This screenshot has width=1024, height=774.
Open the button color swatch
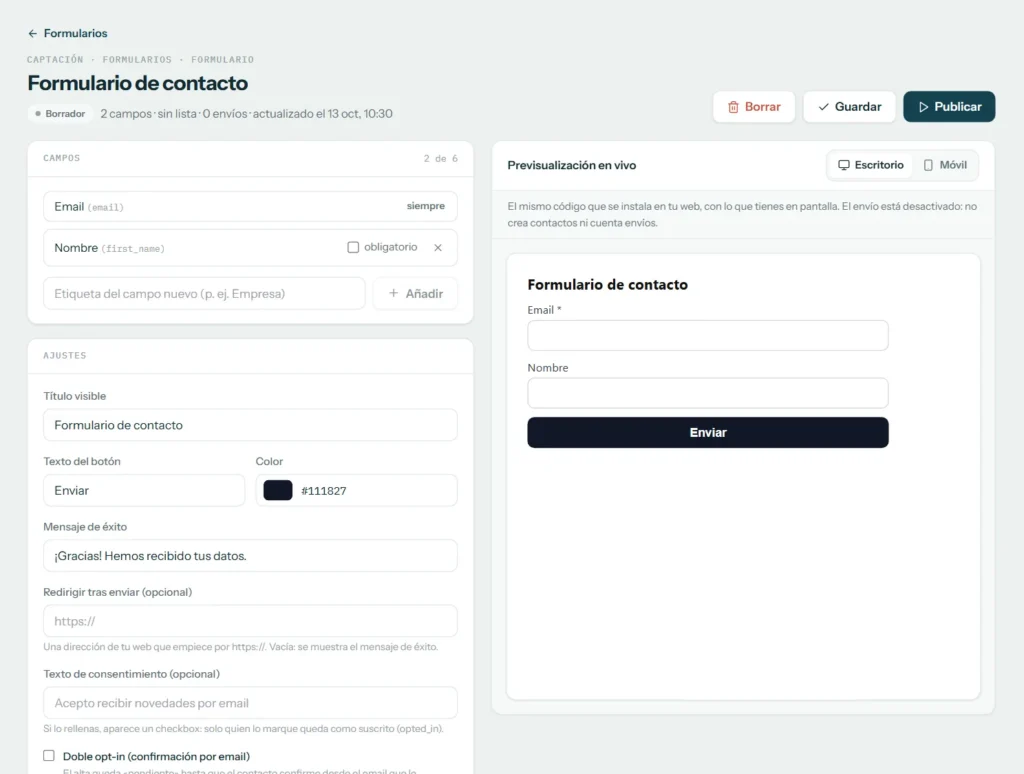click(x=278, y=491)
